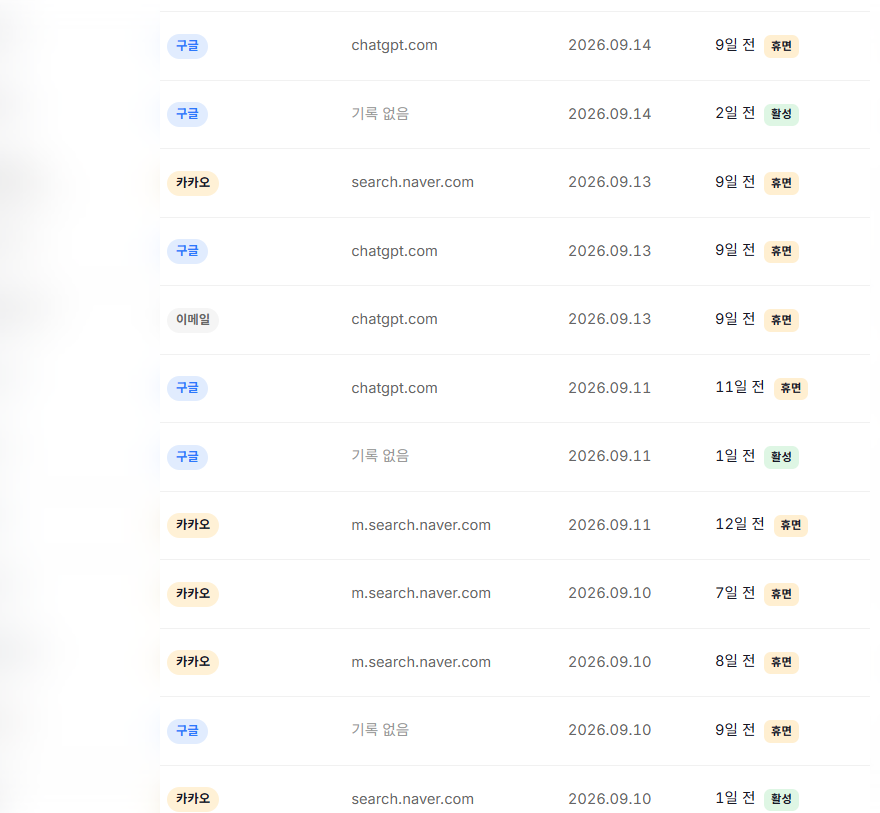Select the '8일 전' last-access cell
Image resolution: width=880 pixels, height=813 pixels.
click(735, 661)
